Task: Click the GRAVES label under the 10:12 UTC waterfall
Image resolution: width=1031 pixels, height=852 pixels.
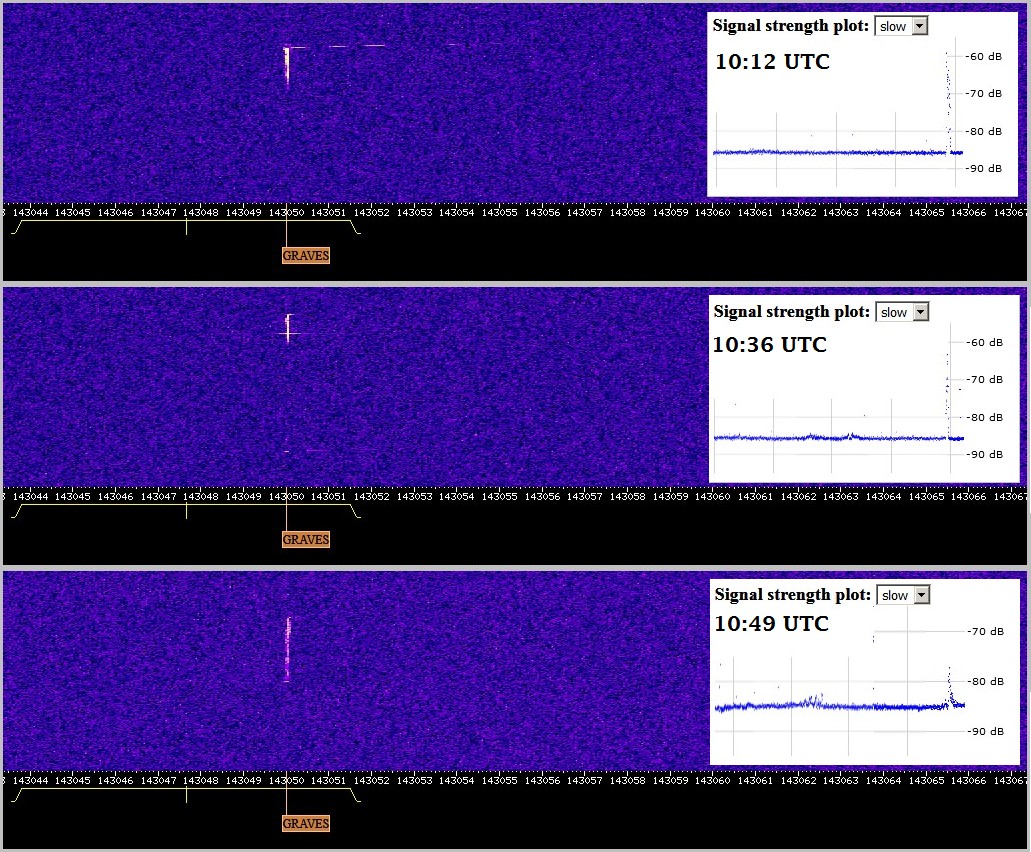Action: point(306,256)
